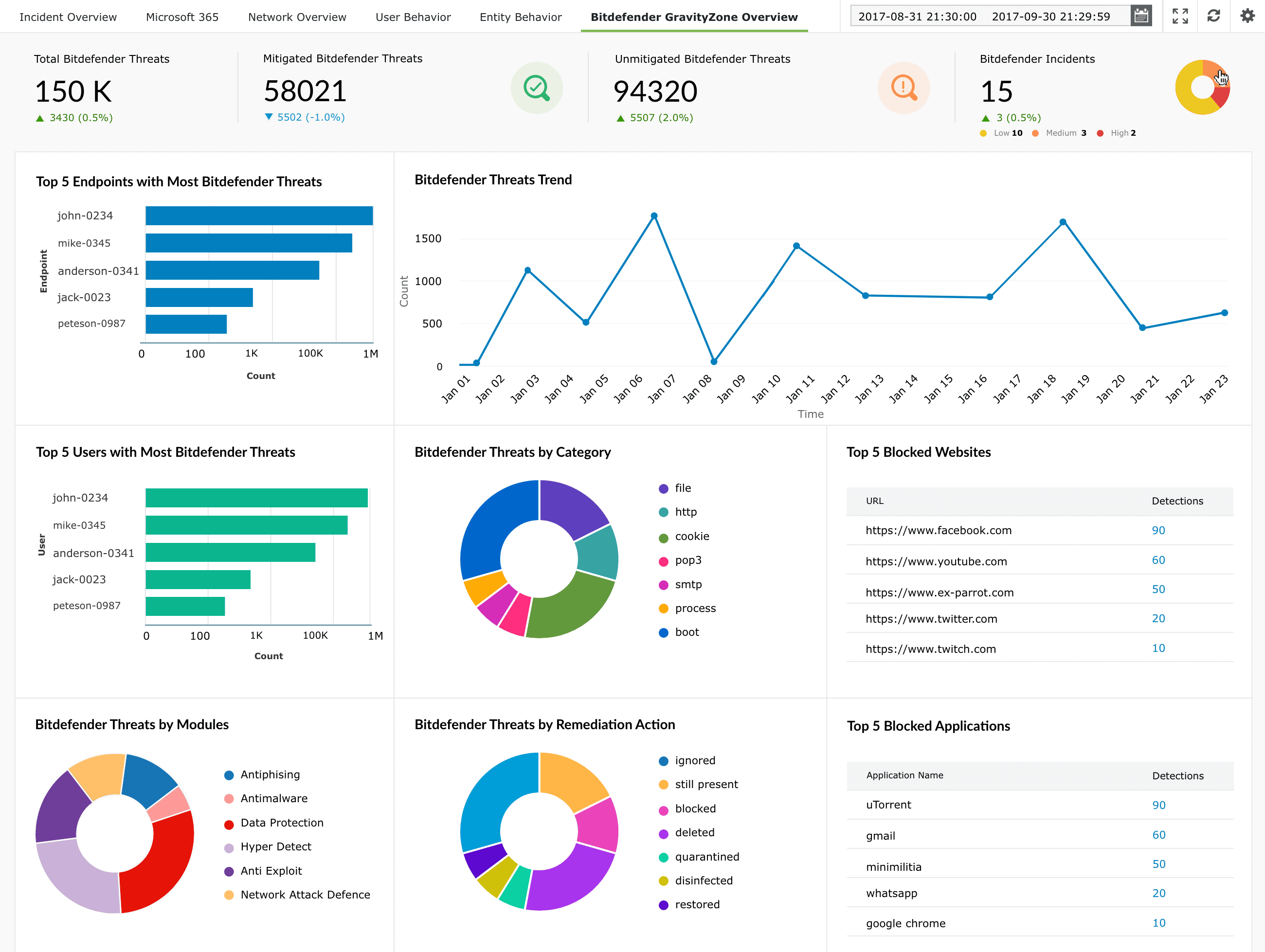Screen dimensions: 1265x952
Task: Open the calendar date picker icon
Action: click(1141, 16)
